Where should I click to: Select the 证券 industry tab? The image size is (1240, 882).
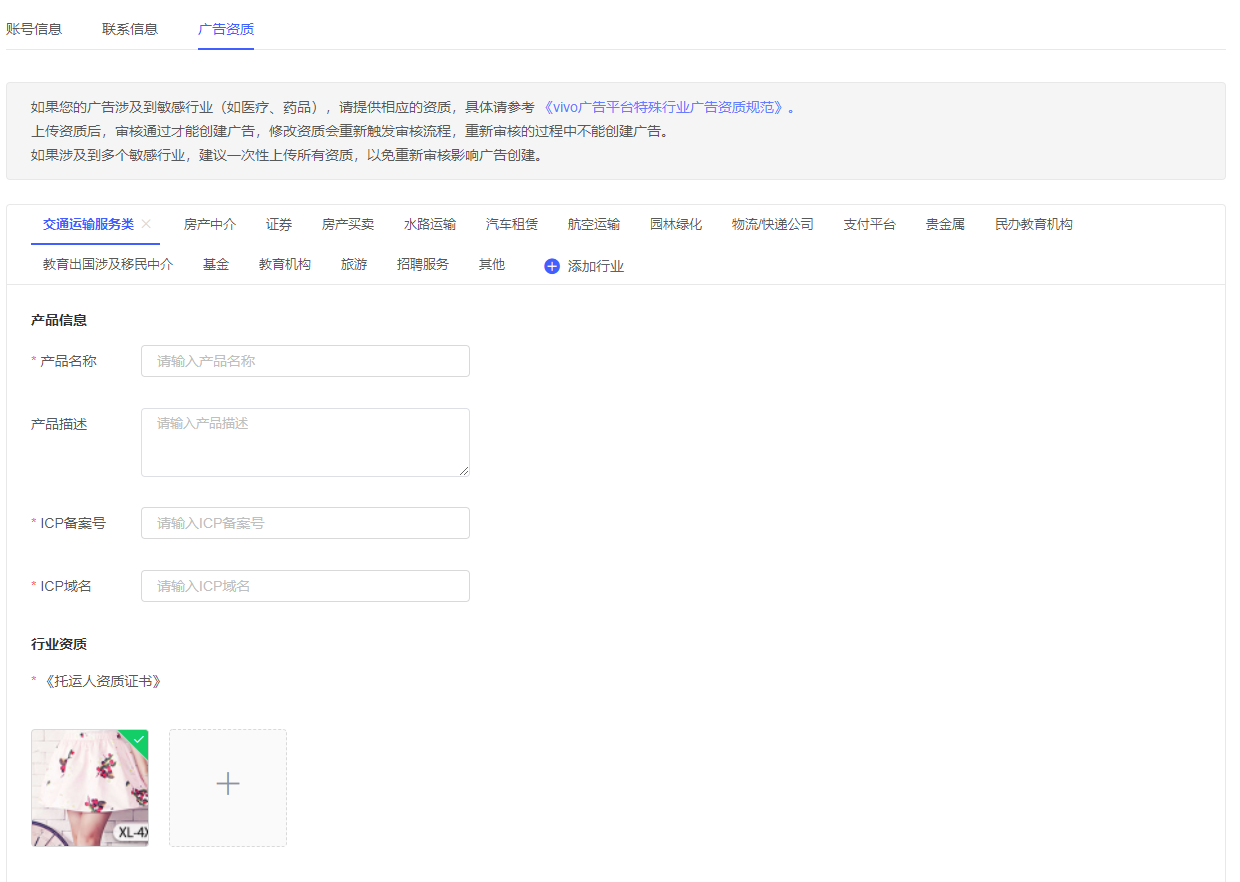(x=279, y=224)
